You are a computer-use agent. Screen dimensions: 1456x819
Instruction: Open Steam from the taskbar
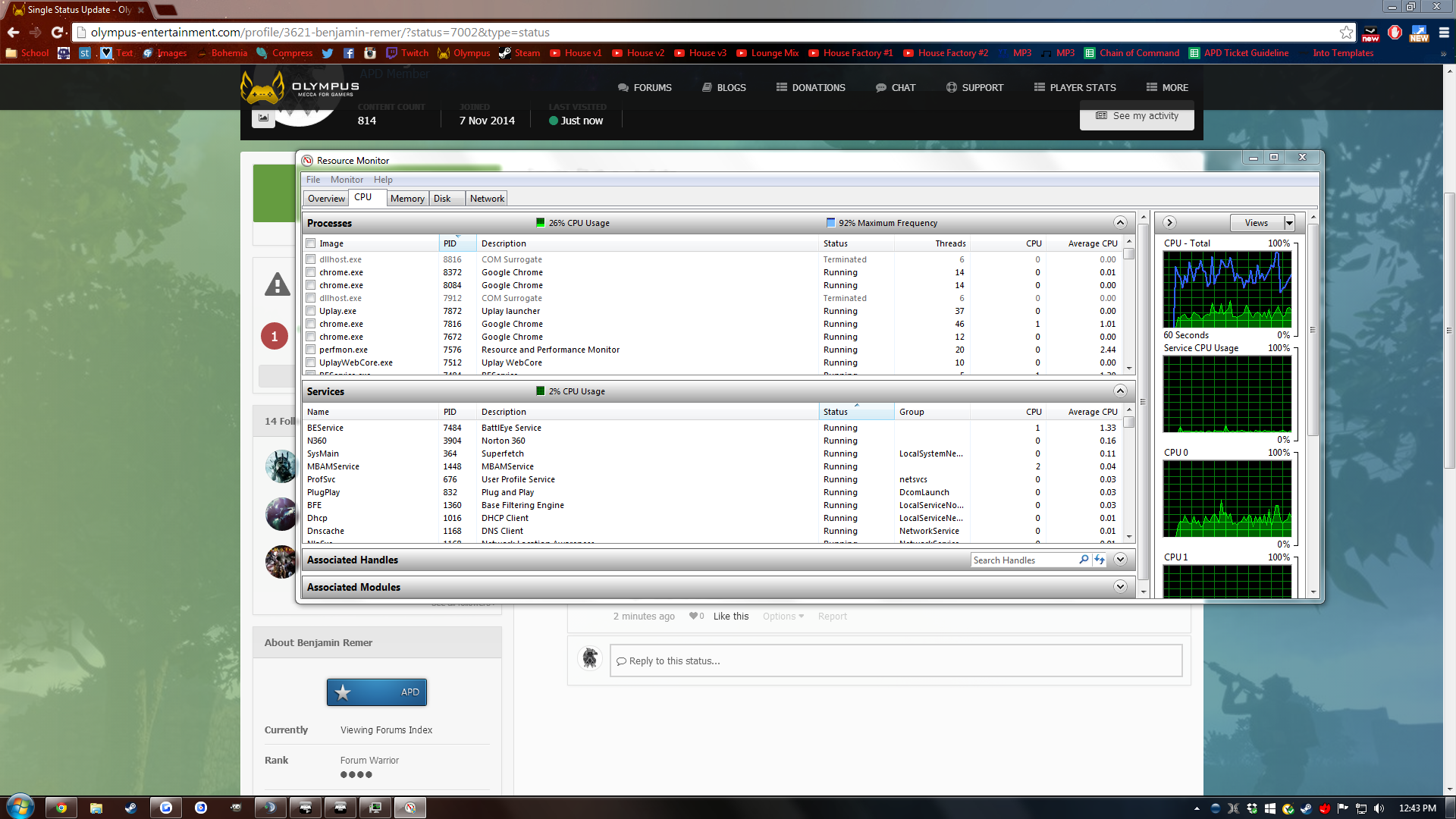pyautogui.click(x=131, y=808)
